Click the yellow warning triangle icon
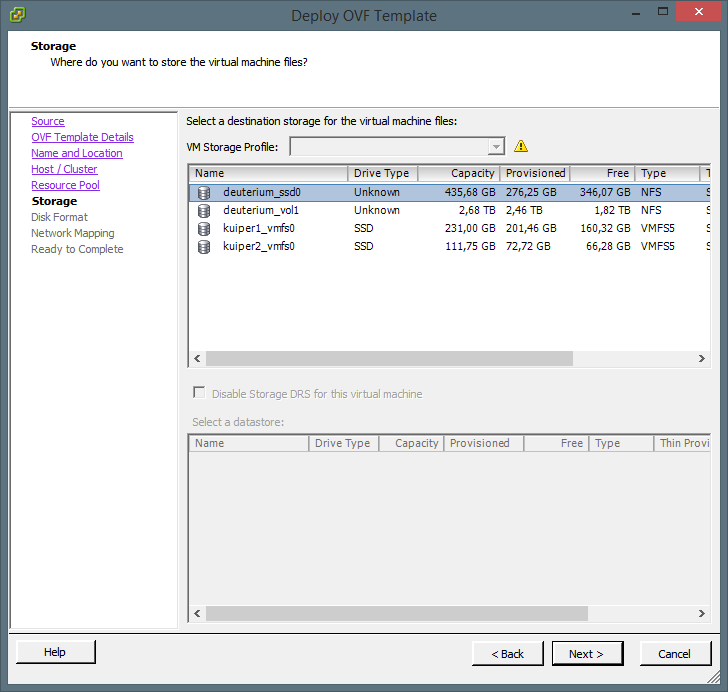 (521, 146)
